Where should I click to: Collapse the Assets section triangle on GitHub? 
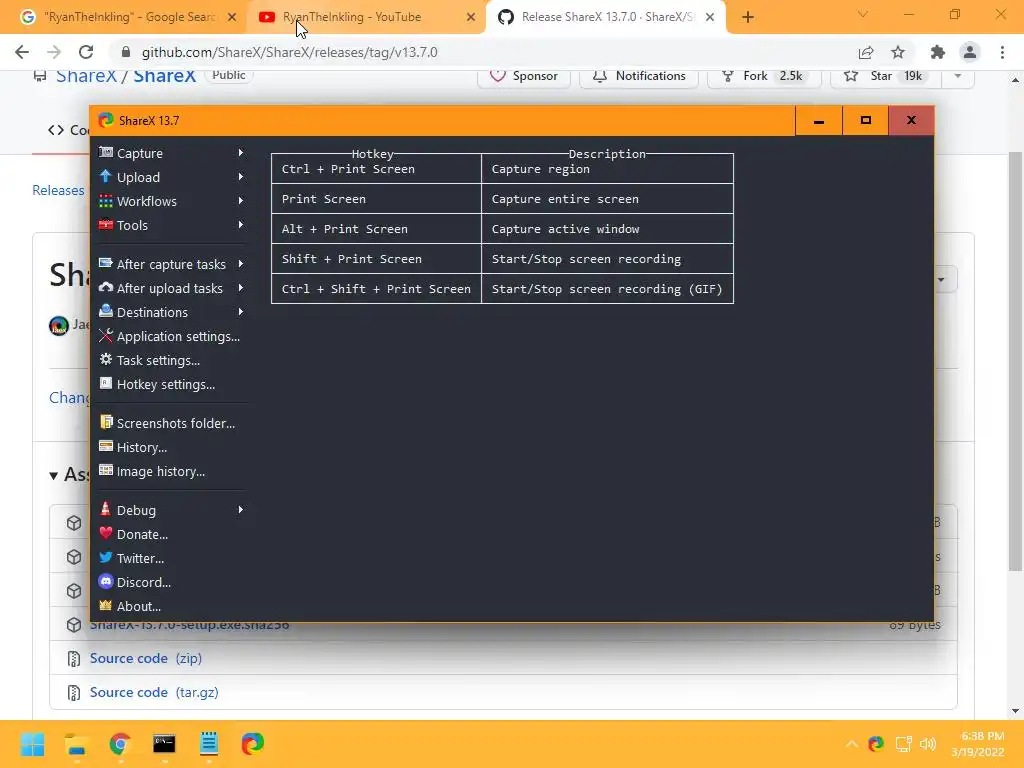click(x=54, y=475)
